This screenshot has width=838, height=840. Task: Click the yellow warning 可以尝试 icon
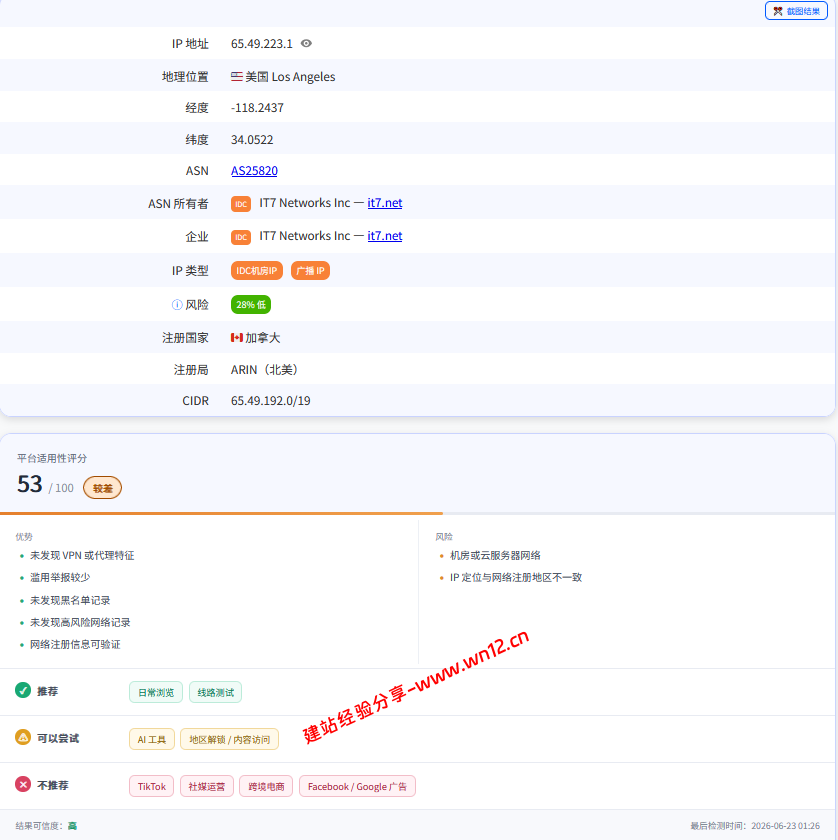(x=23, y=738)
